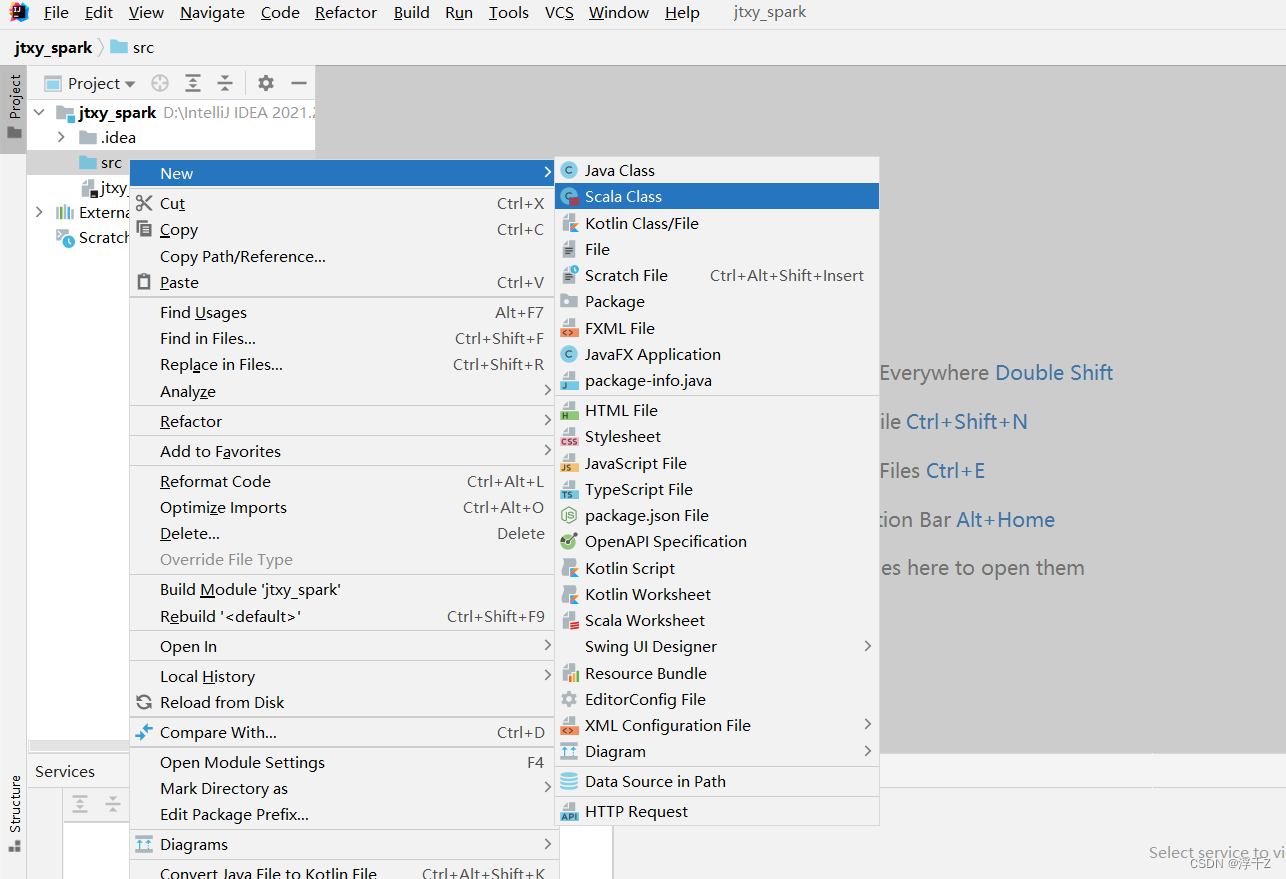
Task: Select Reformat Code menu entry
Action: tap(343, 481)
